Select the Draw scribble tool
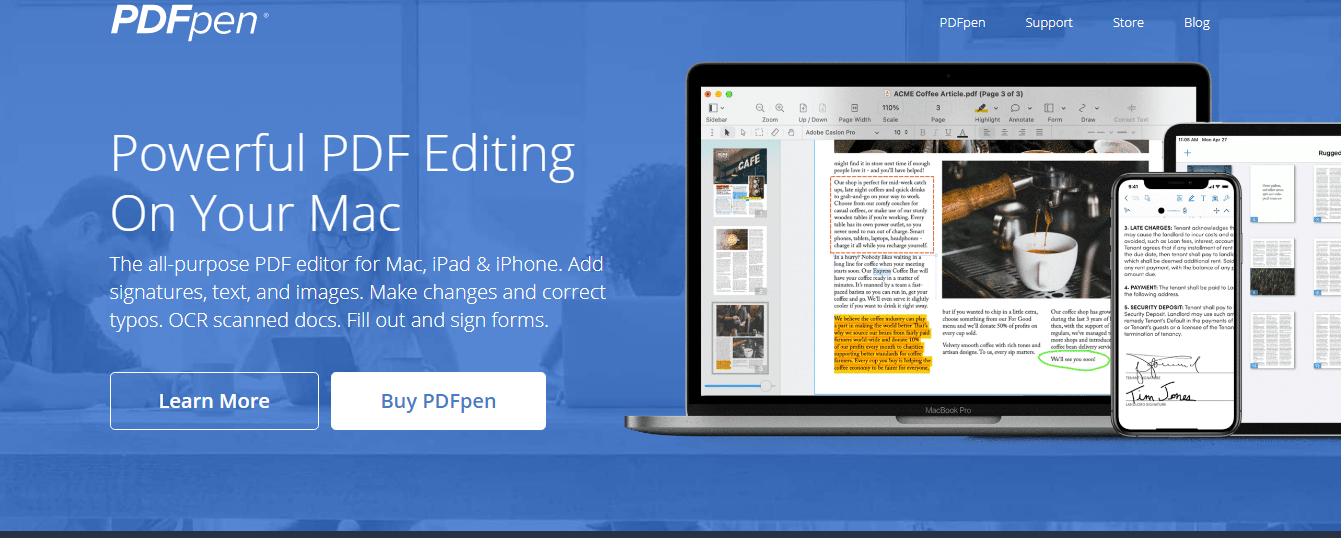Image resolution: width=1341 pixels, height=538 pixels. (x=1083, y=107)
